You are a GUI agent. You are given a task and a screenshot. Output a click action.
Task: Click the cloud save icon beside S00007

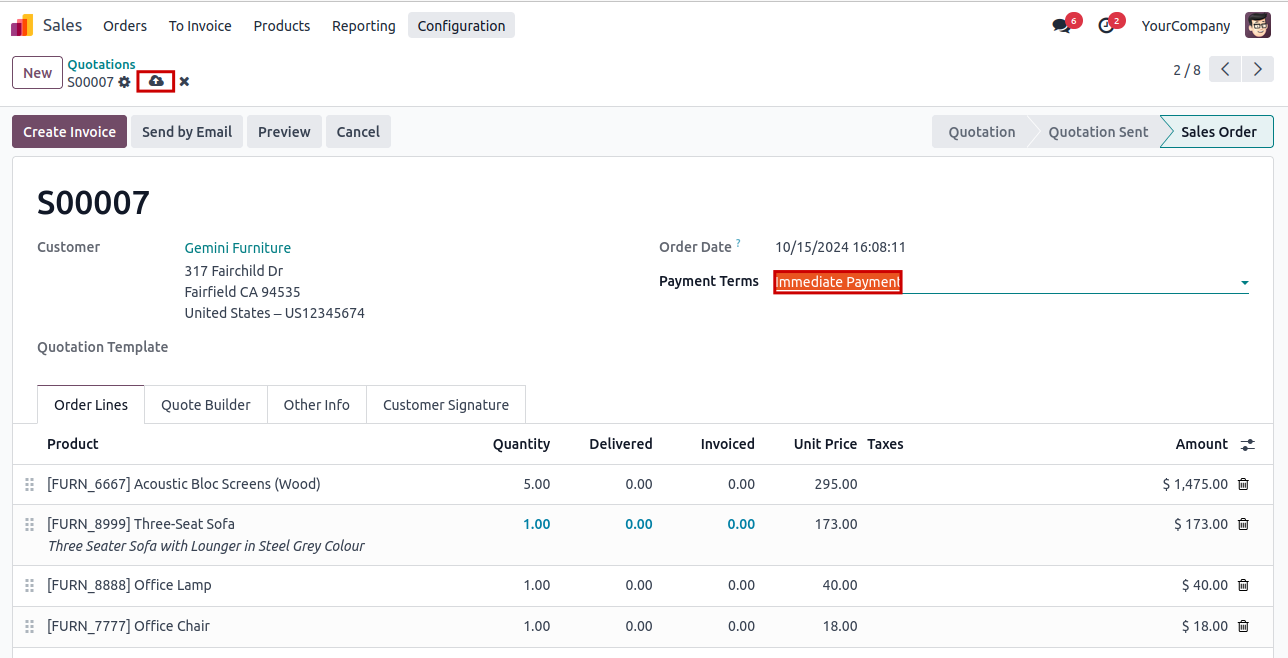(156, 81)
